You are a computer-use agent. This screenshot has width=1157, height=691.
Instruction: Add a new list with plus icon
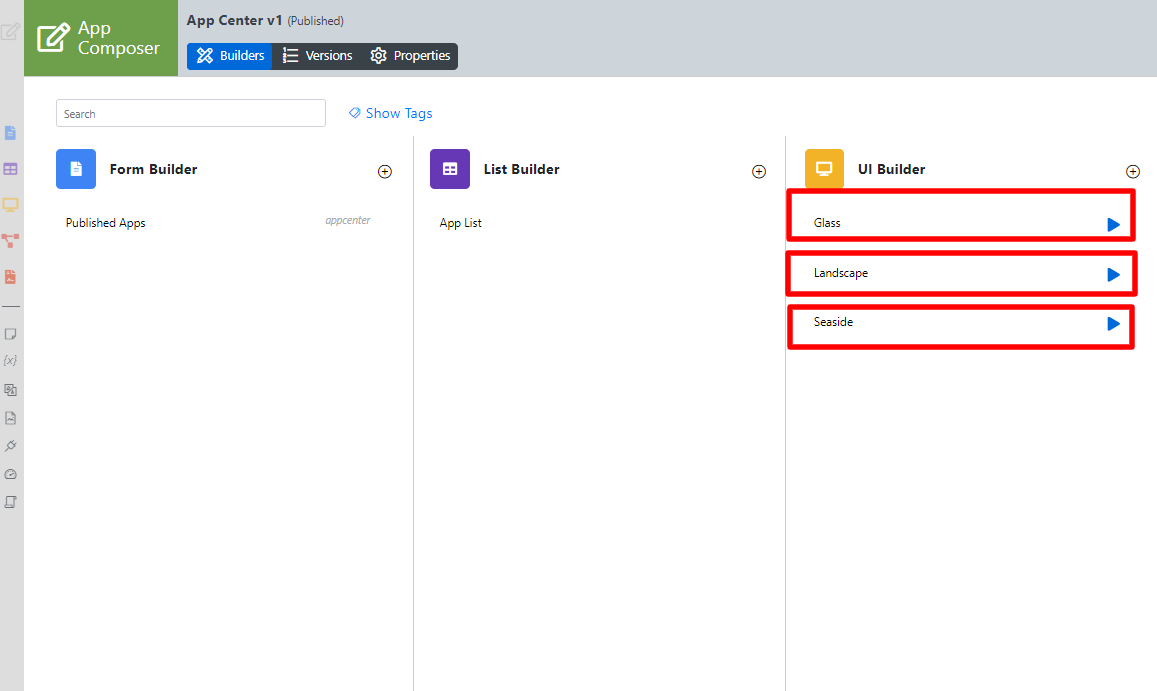coord(759,172)
